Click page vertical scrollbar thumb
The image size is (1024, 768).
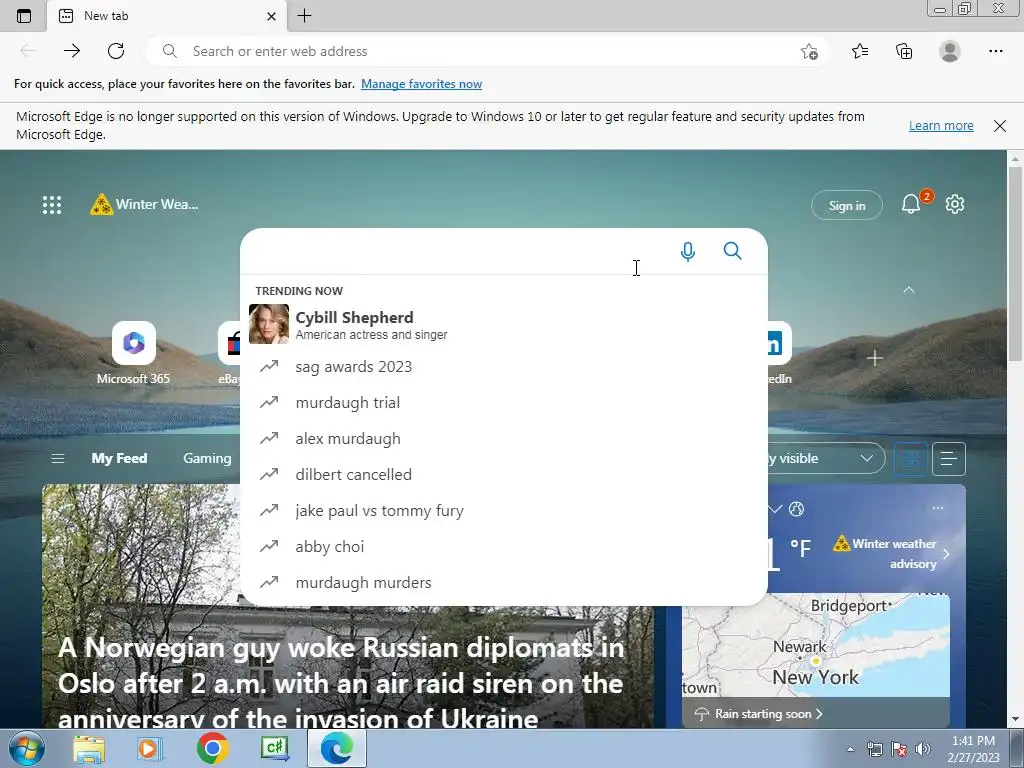point(1016,263)
